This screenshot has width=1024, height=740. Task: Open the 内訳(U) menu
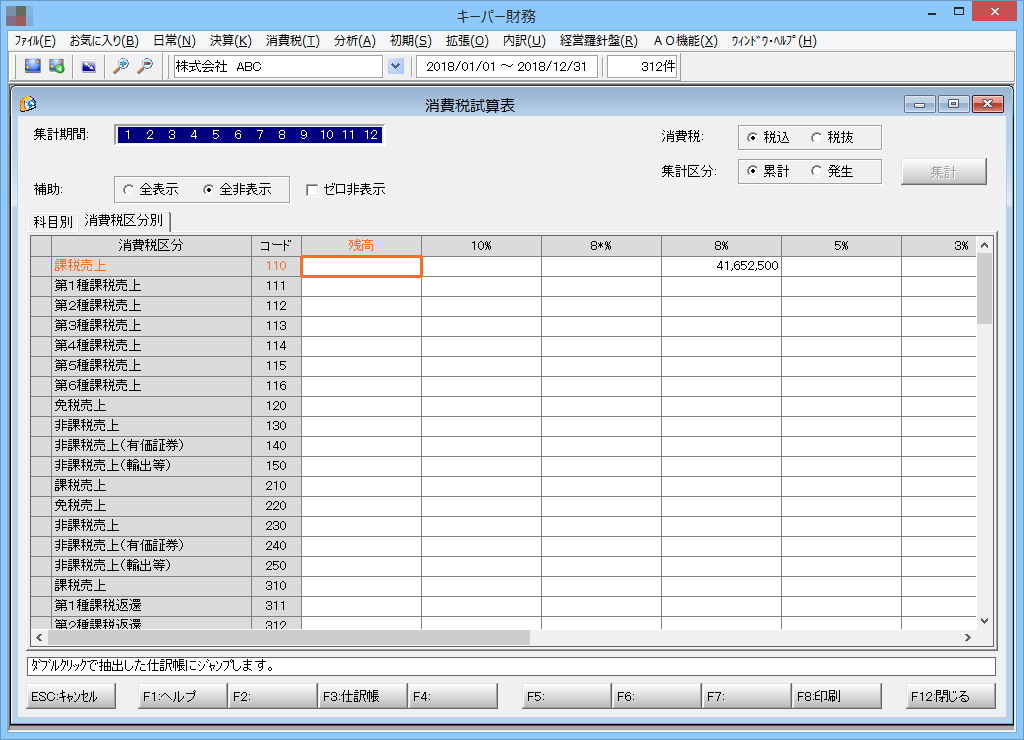pyautogui.click(x=524, y=40)
